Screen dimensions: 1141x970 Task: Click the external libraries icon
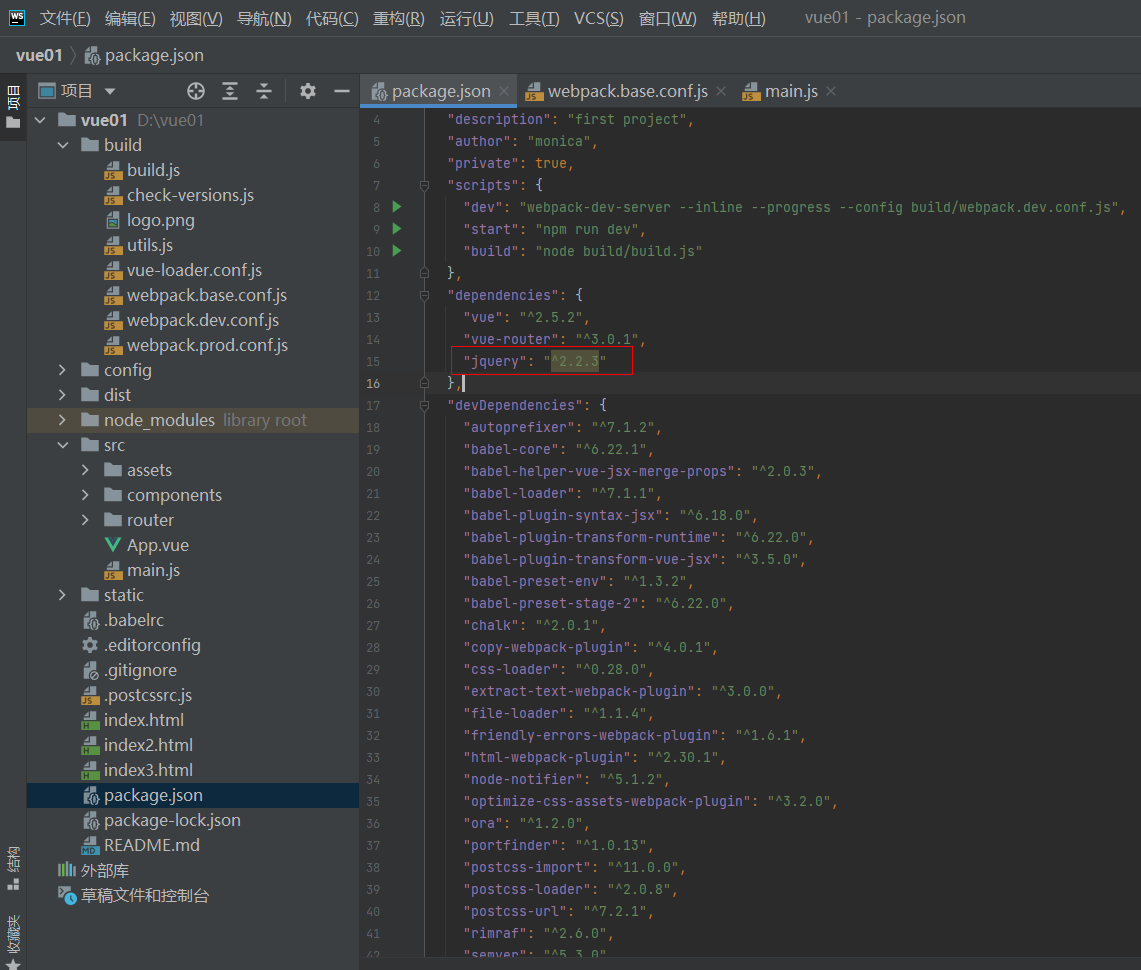pos(67,870)
